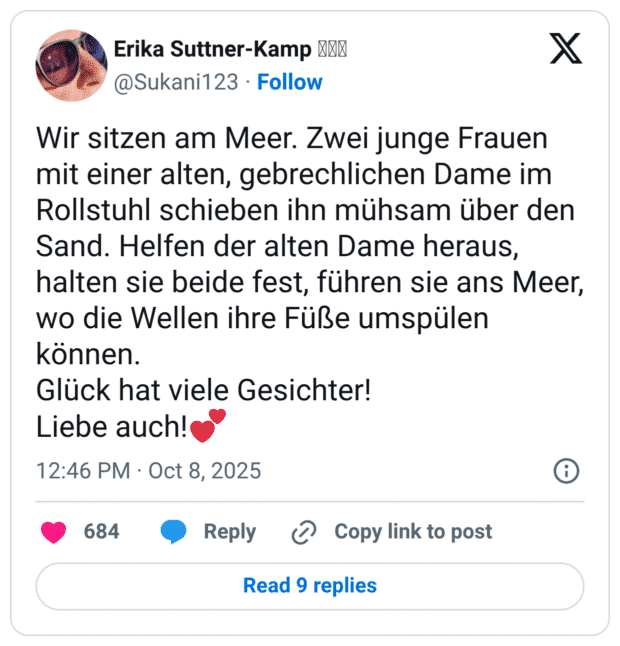
Task: Click the line "Glück hat viele Gesichter!"
Action: pos(203,390)
